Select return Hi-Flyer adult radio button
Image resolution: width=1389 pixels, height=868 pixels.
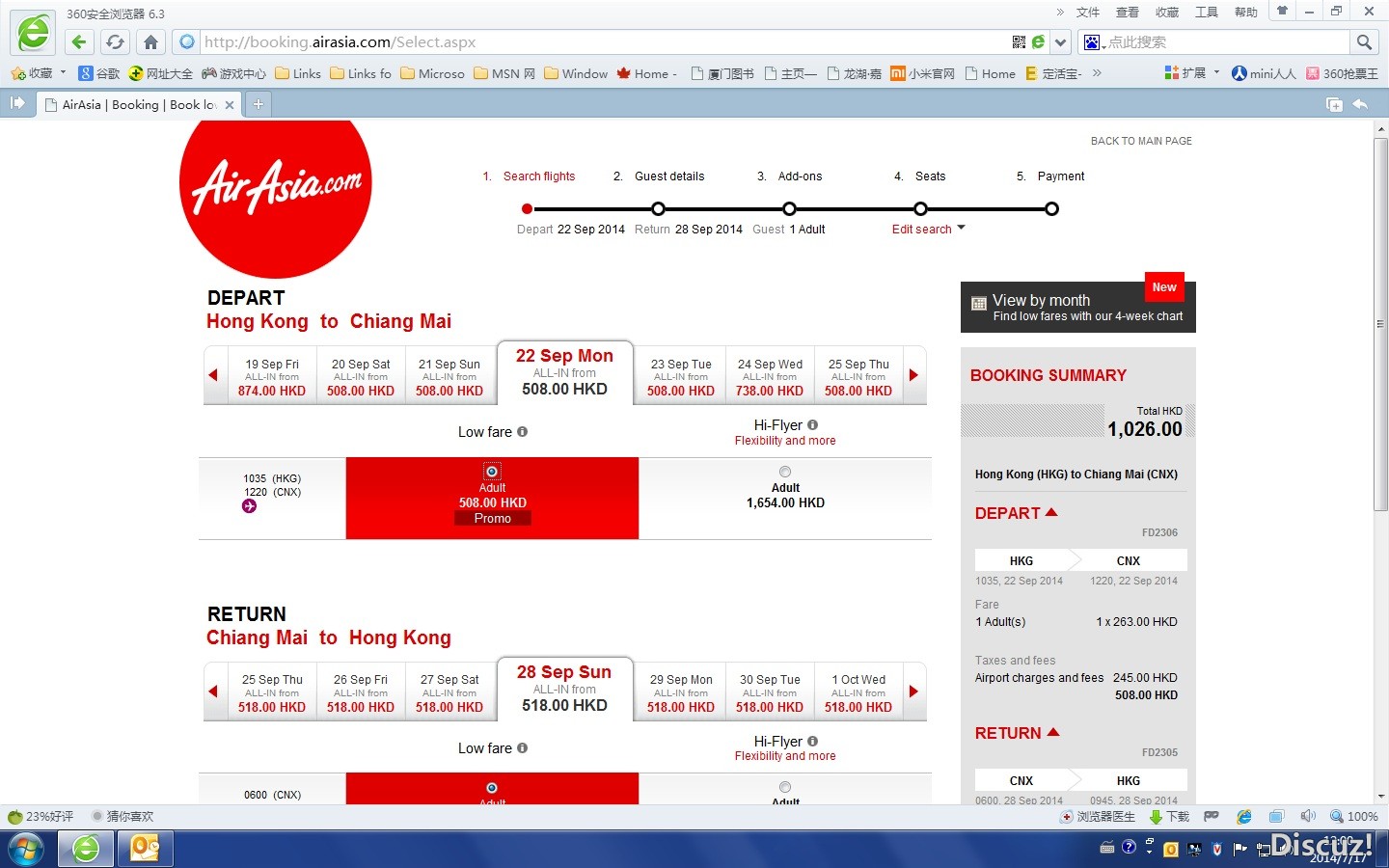(x=785, y=788)
